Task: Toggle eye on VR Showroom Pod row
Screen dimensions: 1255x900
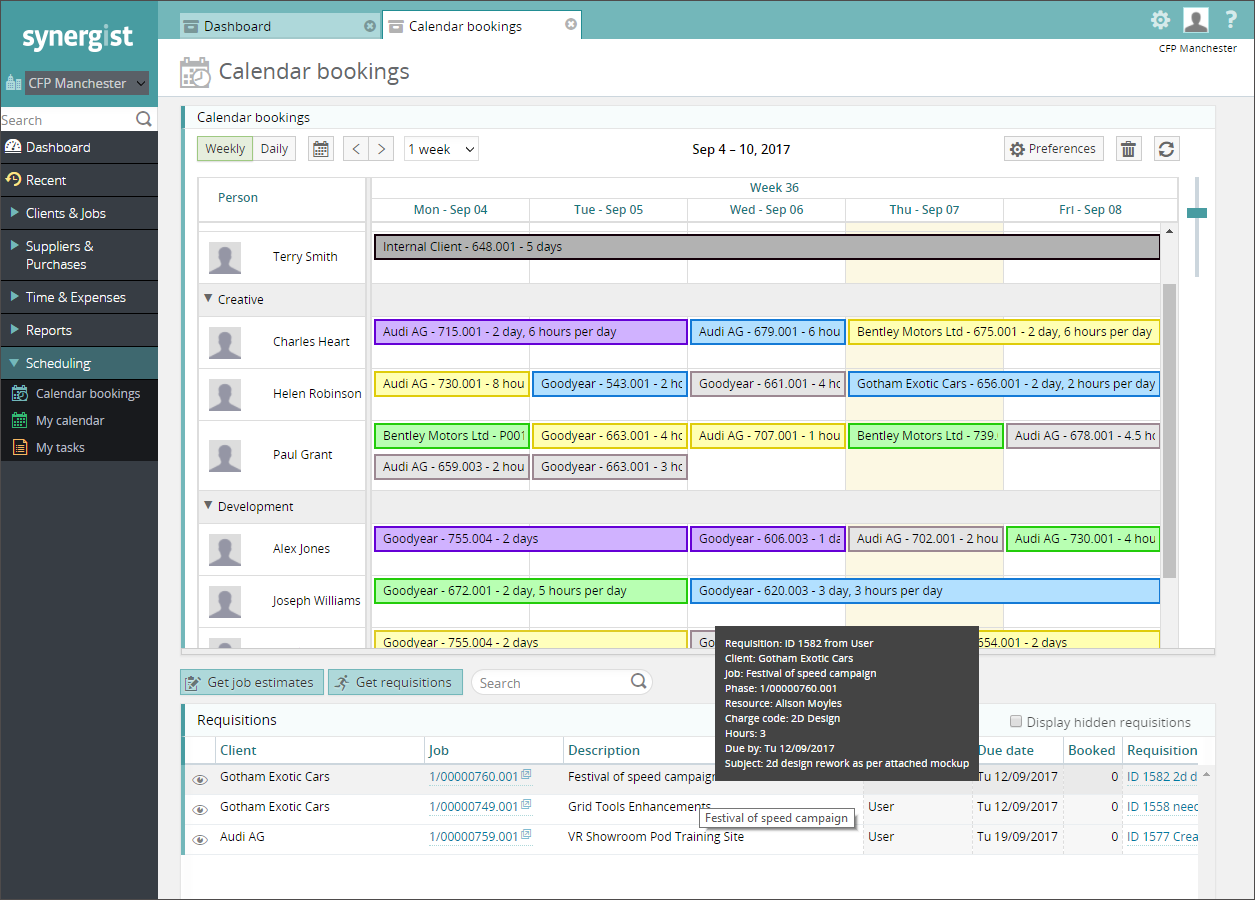Action: click(200, 839)
